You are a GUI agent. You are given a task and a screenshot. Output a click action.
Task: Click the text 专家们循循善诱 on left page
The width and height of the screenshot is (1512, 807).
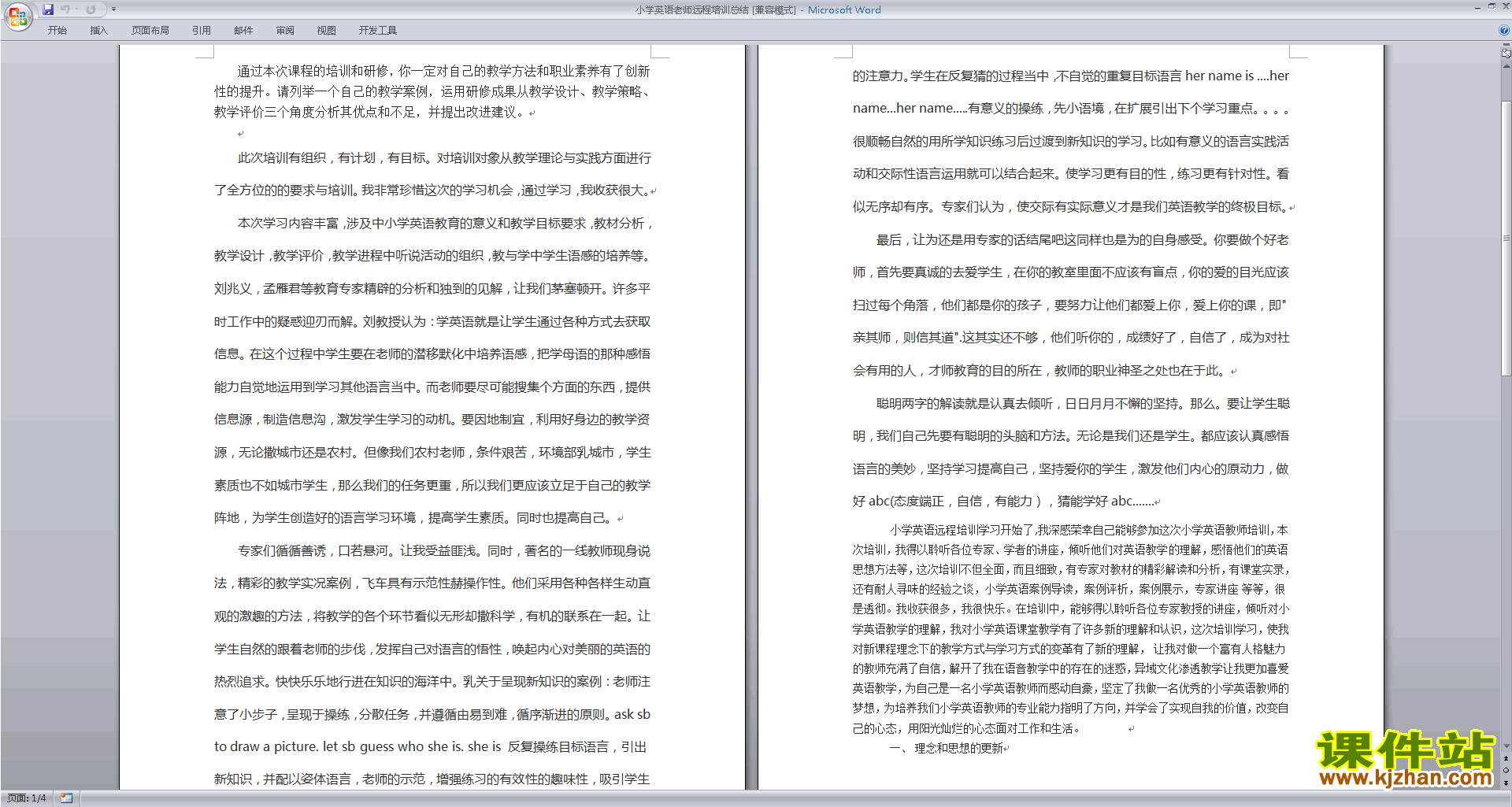281,551
